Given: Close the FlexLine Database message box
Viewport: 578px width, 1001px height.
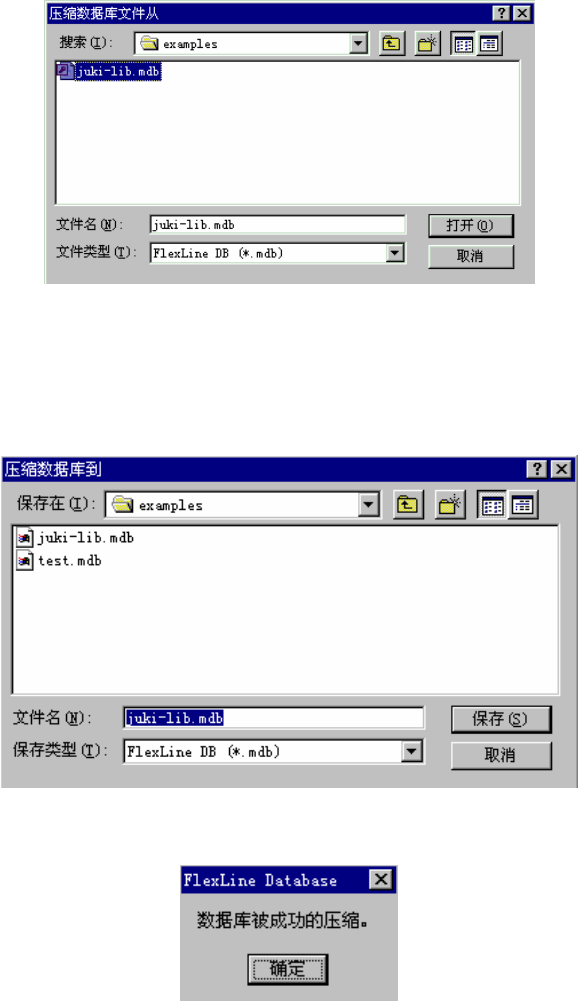Looking at the screenshot, I should (x=381, y=880).
